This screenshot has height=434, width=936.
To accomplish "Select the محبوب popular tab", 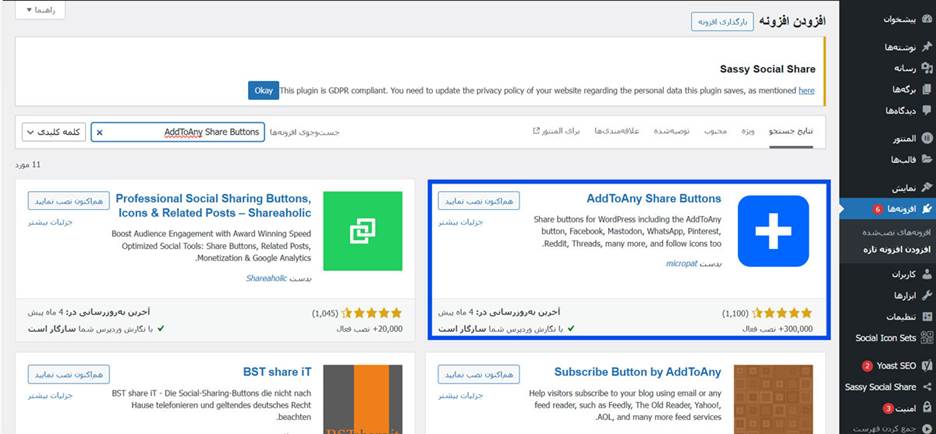I will click(715, 131).
